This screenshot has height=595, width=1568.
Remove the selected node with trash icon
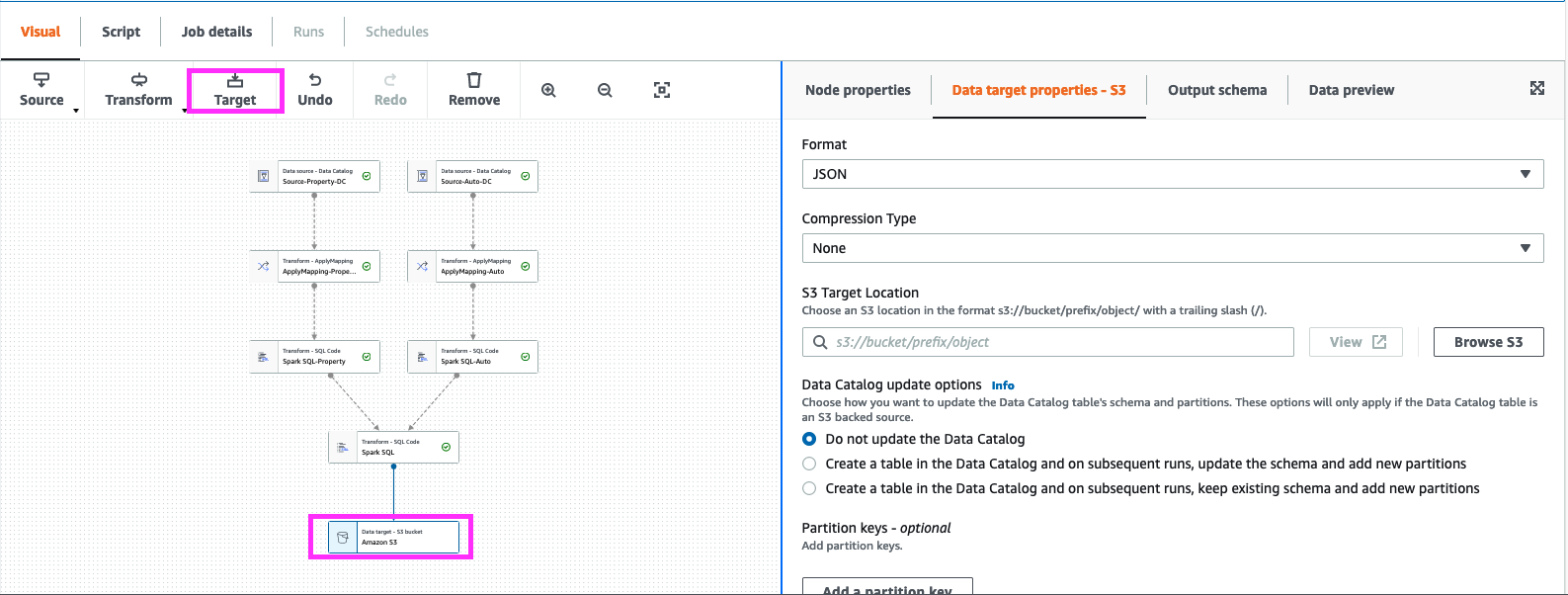coord(474,89)
